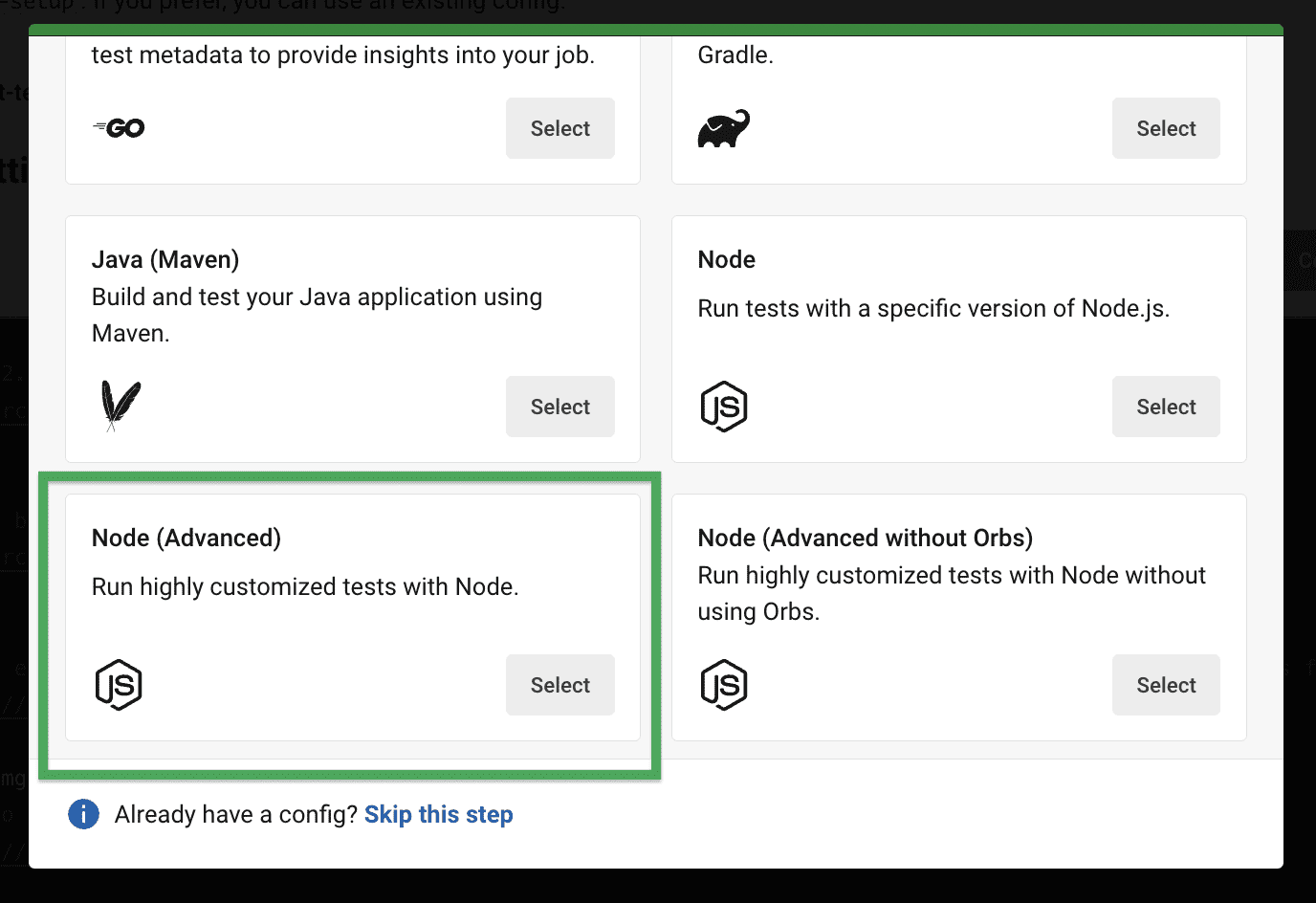Open the Skip this step link

(x=439, y=814)
